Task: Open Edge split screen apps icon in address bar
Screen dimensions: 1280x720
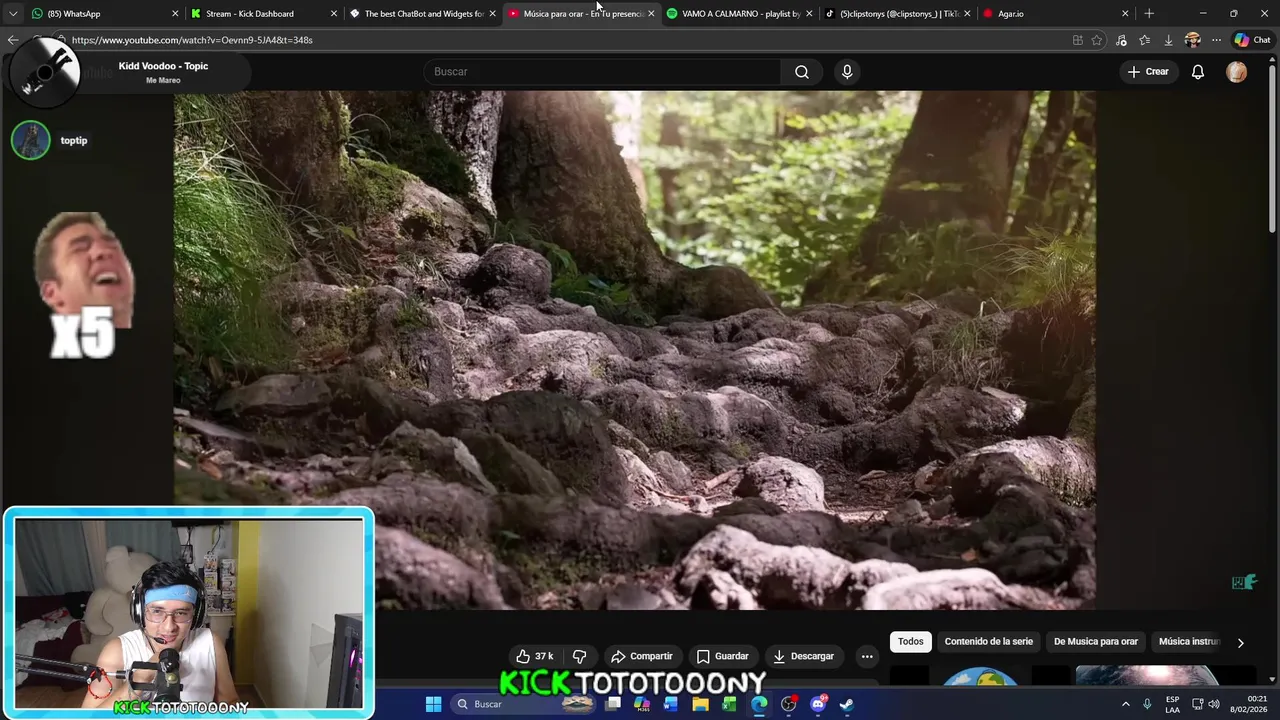Action: pos(1077,40)
